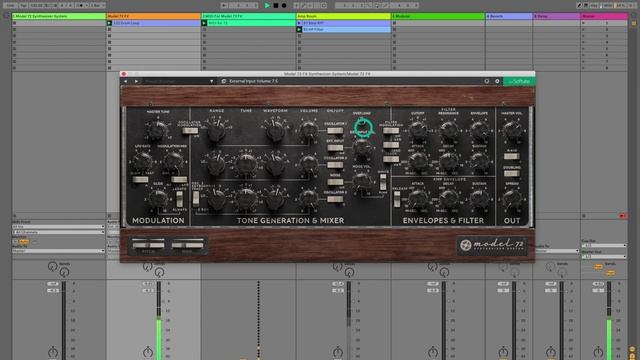The height and width of the screenshot is (360, 640).
Task: Select the DI for Model 72 FX track header
Action: pos(249,16)
